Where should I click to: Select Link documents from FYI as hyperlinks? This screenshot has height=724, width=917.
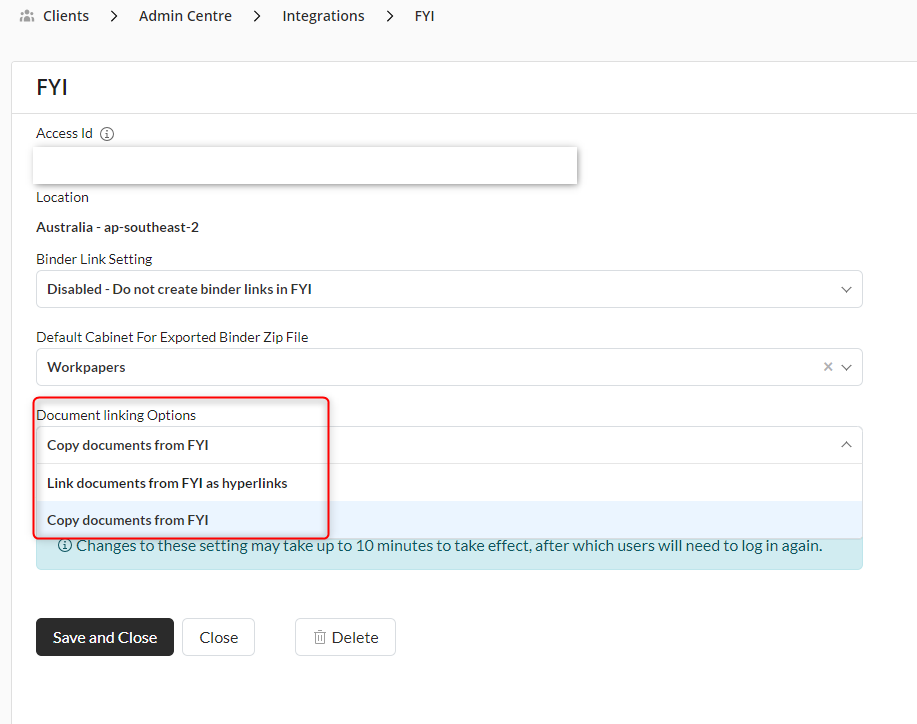pyautogui.click(x=449, y=483)
